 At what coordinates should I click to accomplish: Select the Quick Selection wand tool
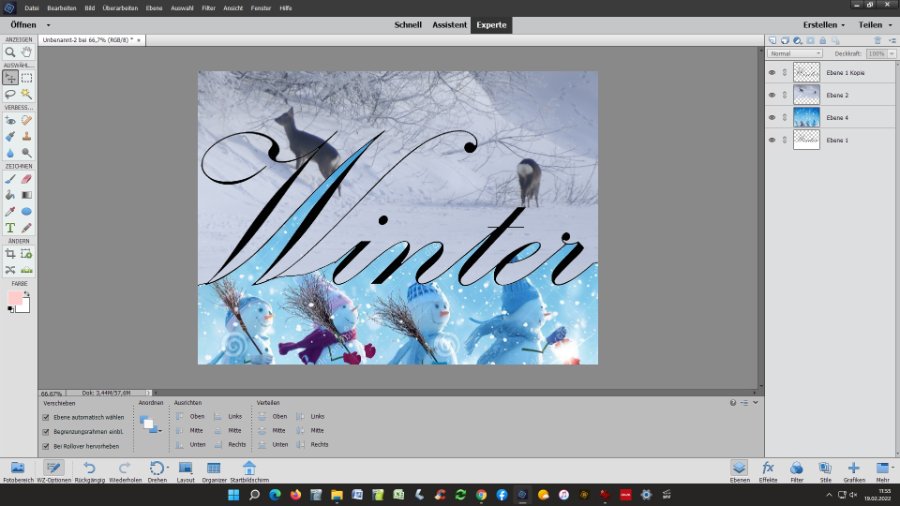(26, 94)
